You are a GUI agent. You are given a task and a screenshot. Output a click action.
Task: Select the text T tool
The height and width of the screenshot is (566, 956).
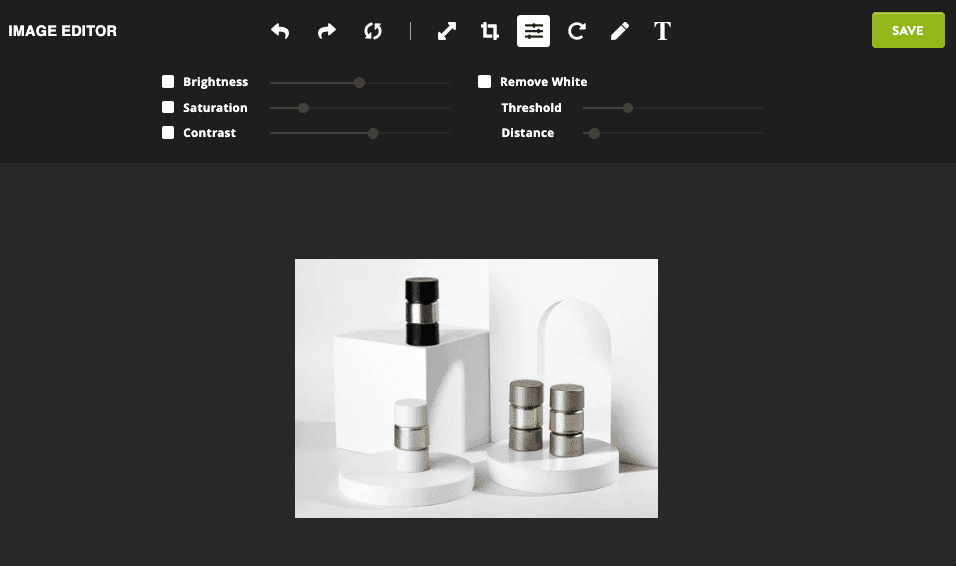pyautogui.click(x=663, y=31)
